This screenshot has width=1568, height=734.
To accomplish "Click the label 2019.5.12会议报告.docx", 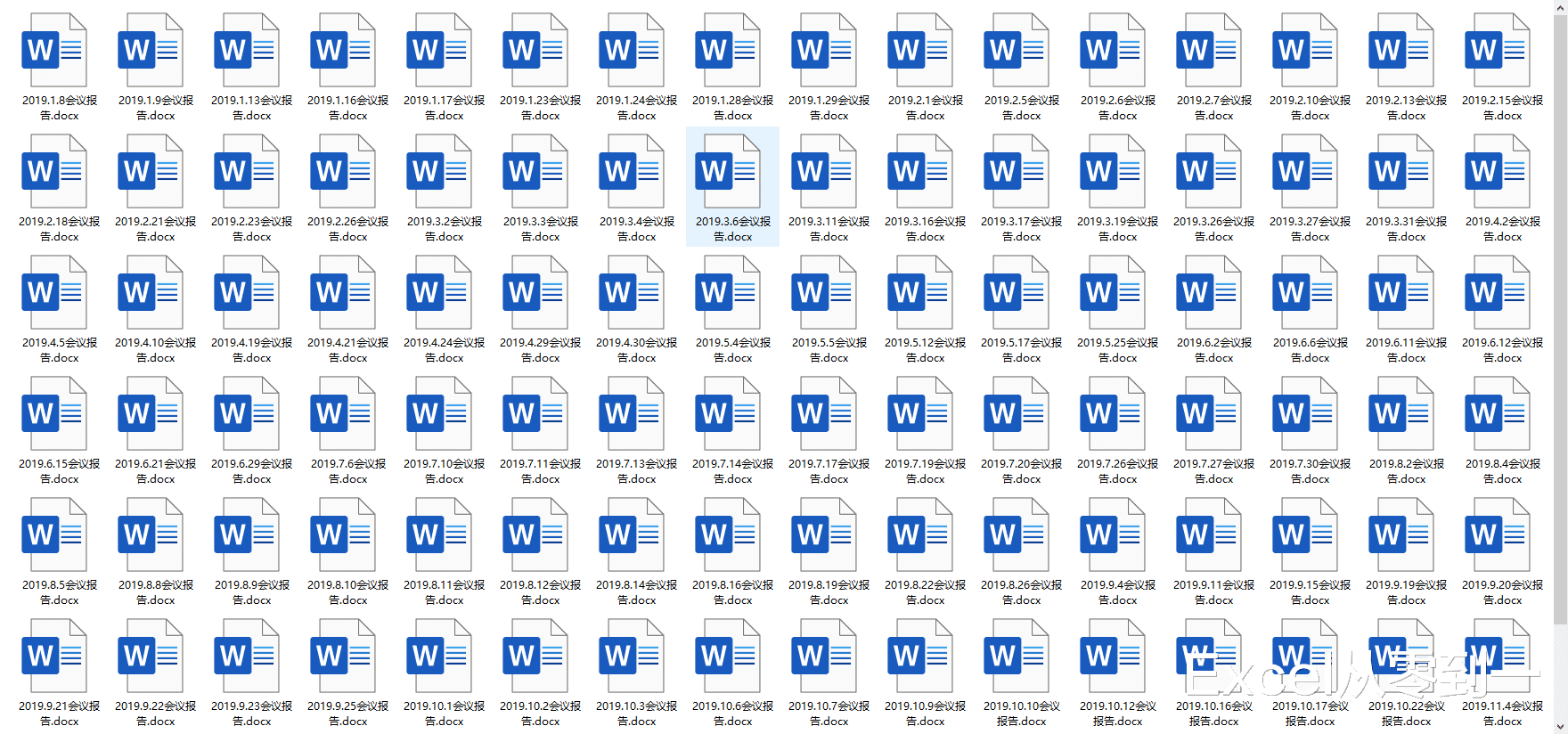I will tap(926, 350).
